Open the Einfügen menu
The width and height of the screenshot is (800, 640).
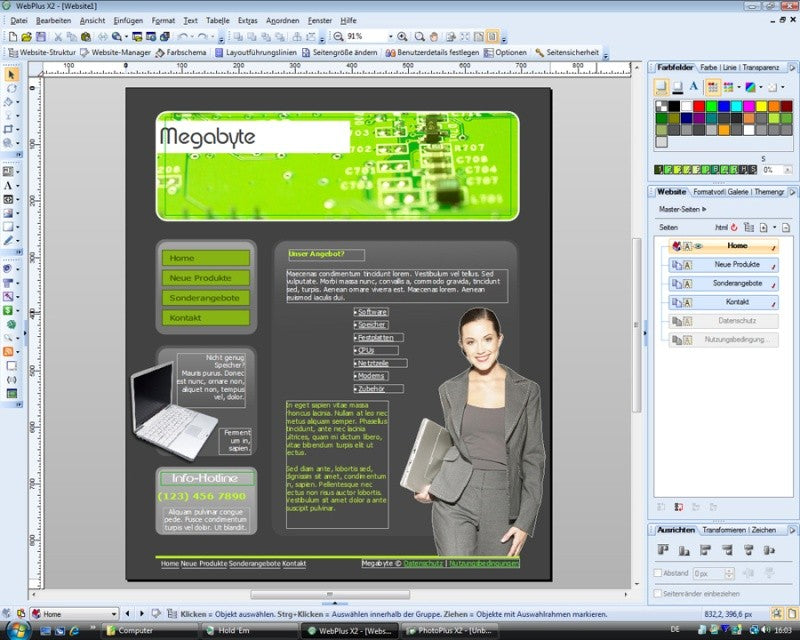pyautogui.click(x=128, y=20)
